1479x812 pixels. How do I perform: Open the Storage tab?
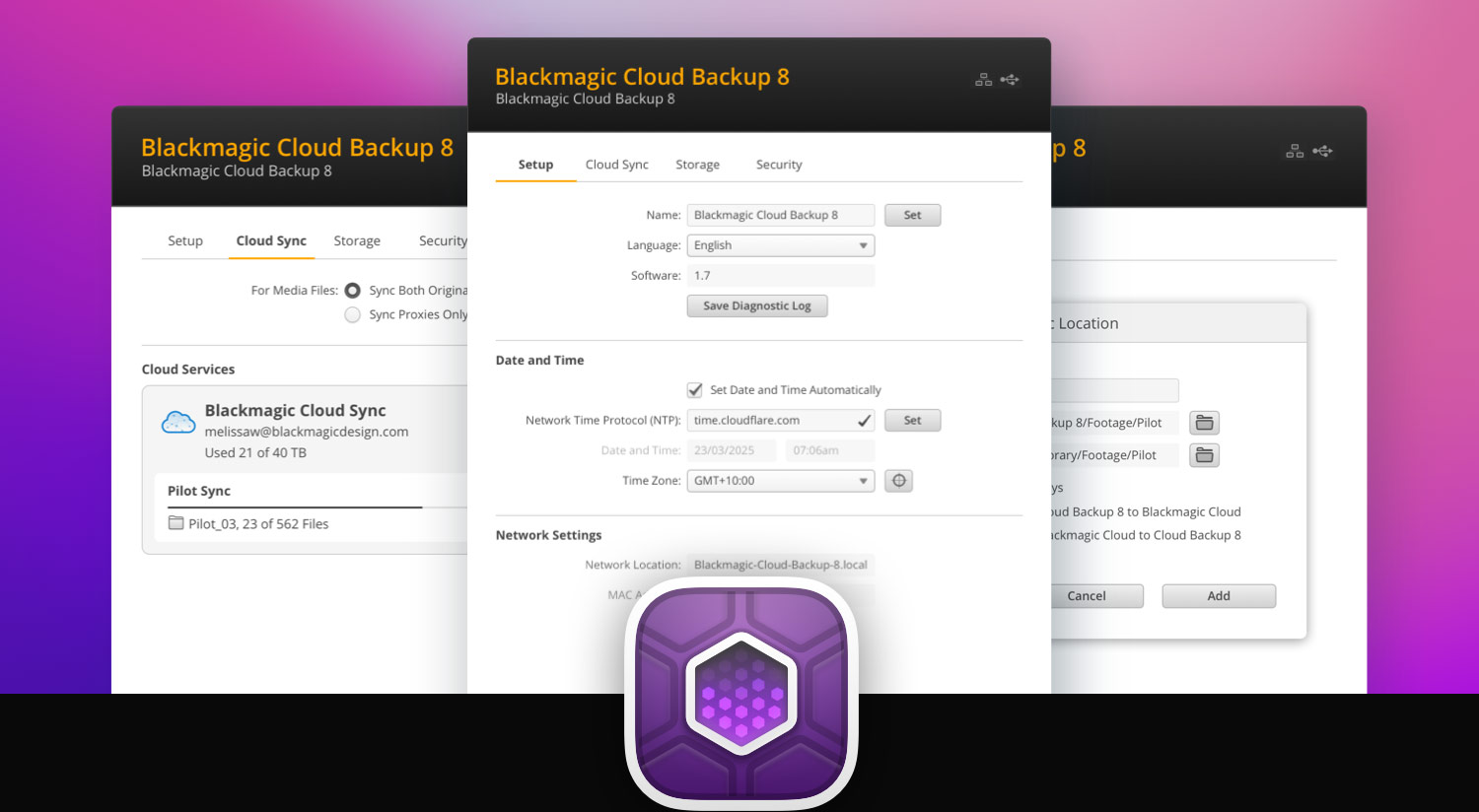(697, 165)
